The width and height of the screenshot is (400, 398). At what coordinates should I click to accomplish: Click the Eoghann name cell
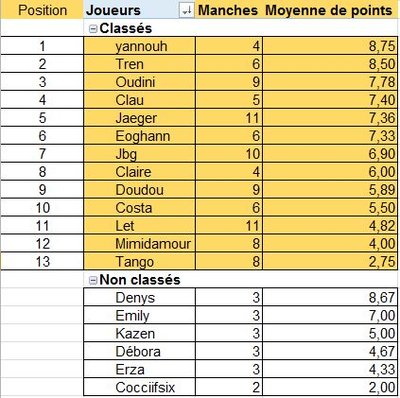[139, 136]
